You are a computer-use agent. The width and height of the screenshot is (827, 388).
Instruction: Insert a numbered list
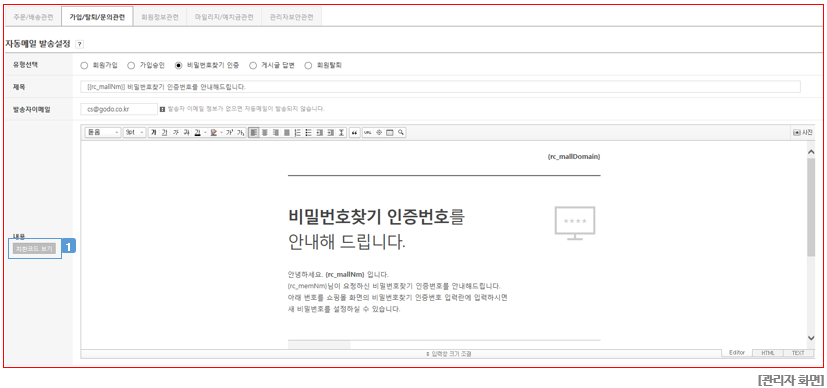point(298,133)
